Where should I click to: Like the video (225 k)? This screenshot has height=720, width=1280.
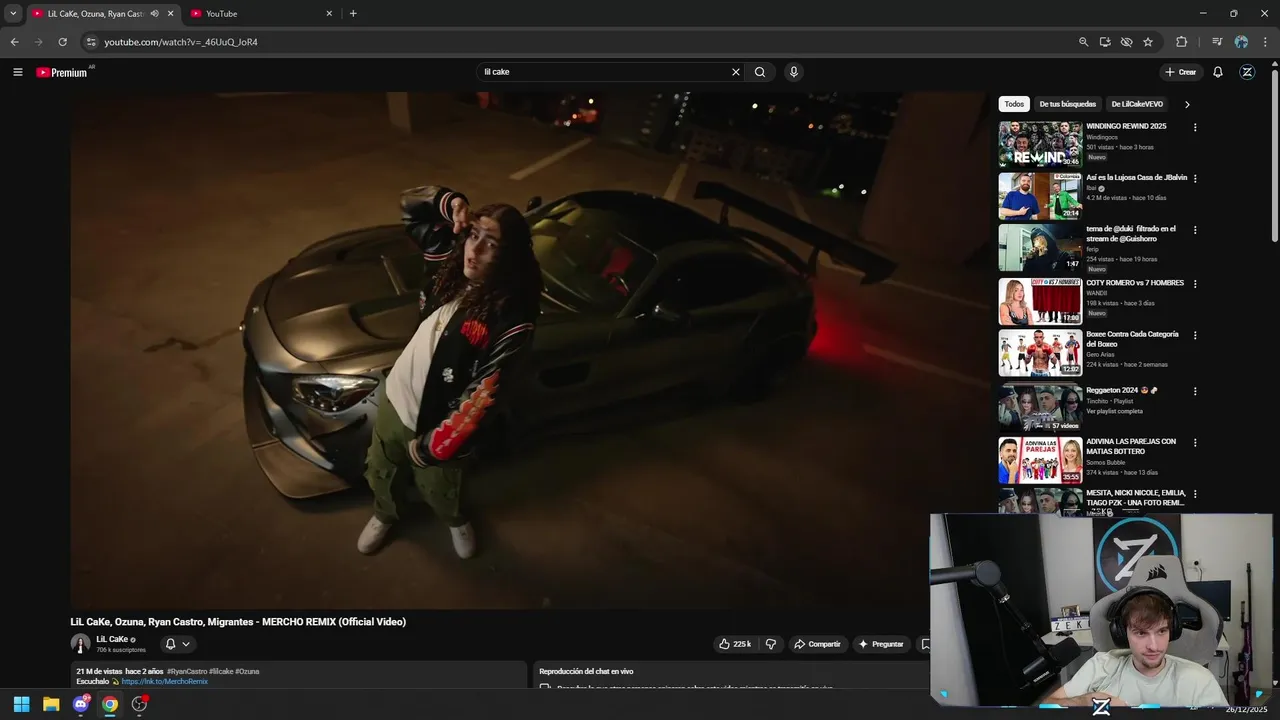tap(735, 644)
